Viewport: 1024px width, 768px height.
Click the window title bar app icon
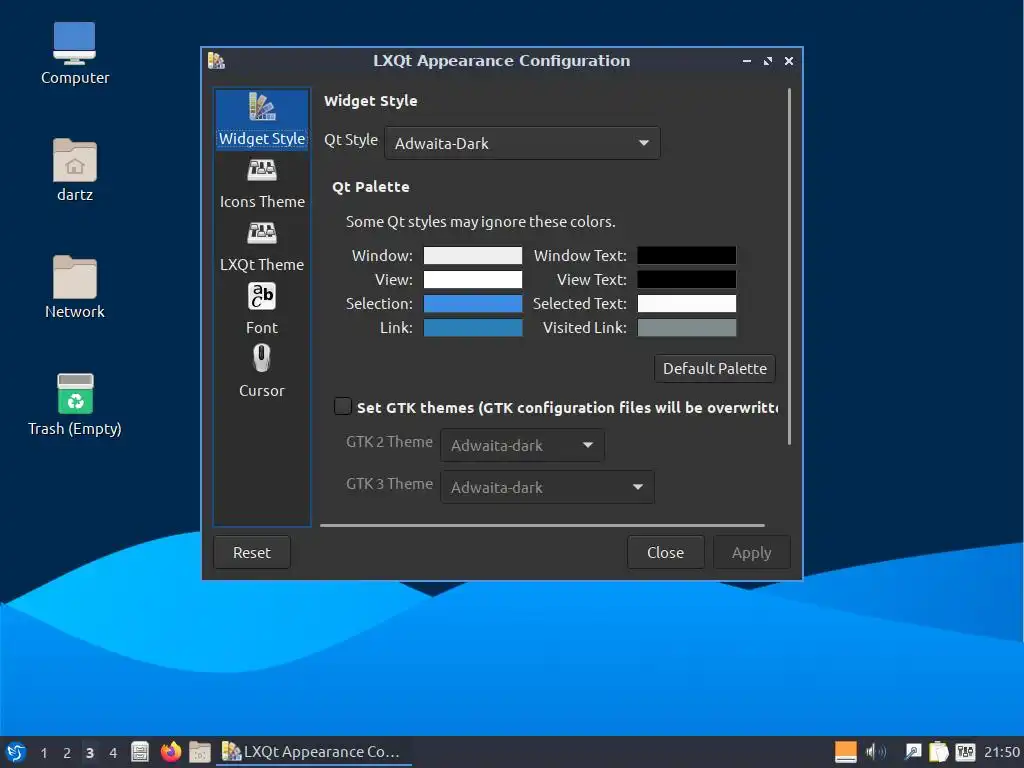click(216, 61)
